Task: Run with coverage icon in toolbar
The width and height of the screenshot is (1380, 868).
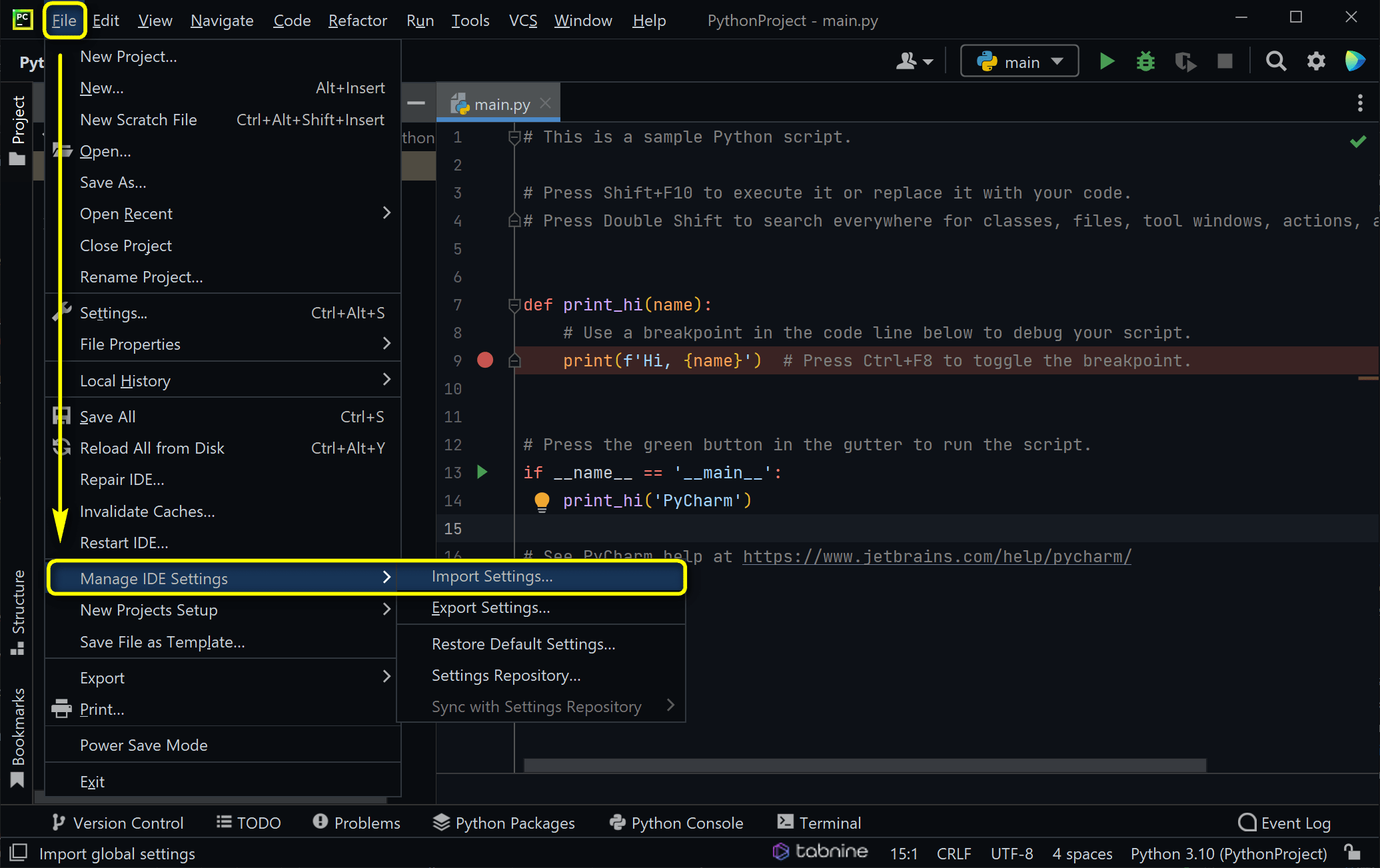Action: pos(1185,62)
